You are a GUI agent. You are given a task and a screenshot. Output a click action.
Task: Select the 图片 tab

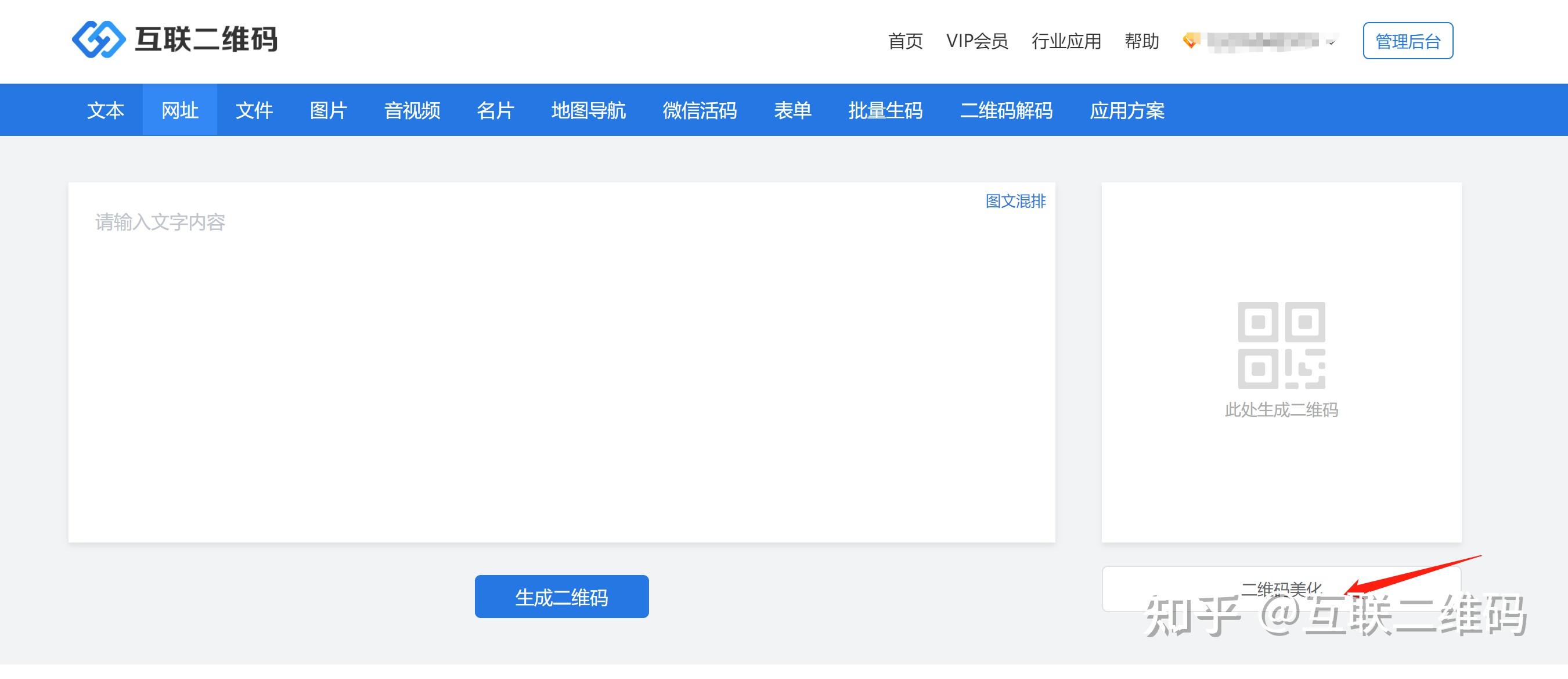click(x=329, y=110)
